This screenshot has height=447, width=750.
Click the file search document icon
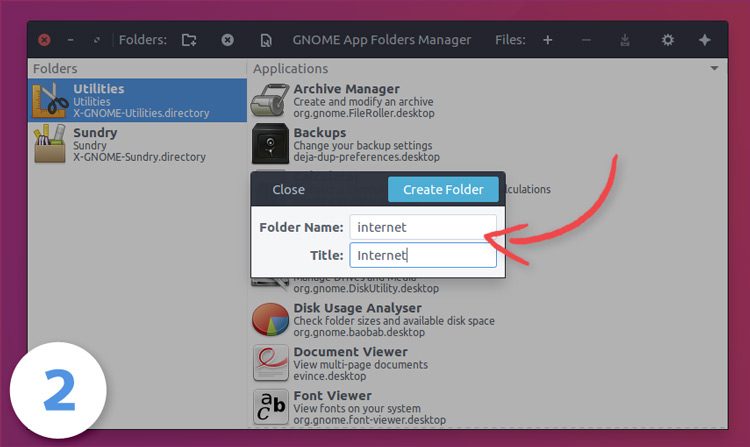point(266,41)
